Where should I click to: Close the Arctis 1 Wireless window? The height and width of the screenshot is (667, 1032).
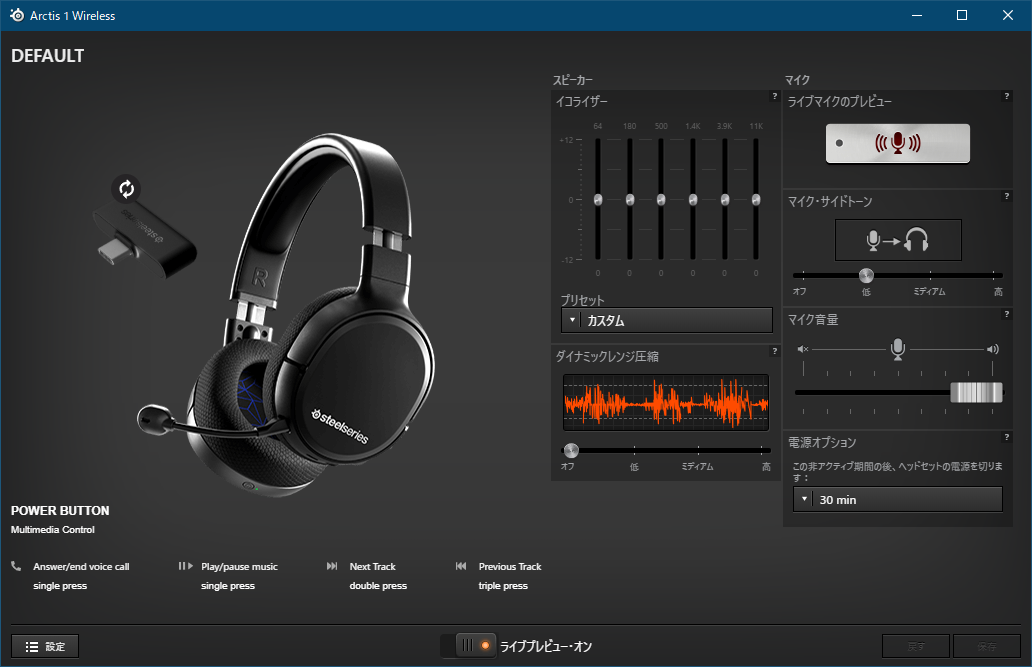click(1008, 15)
